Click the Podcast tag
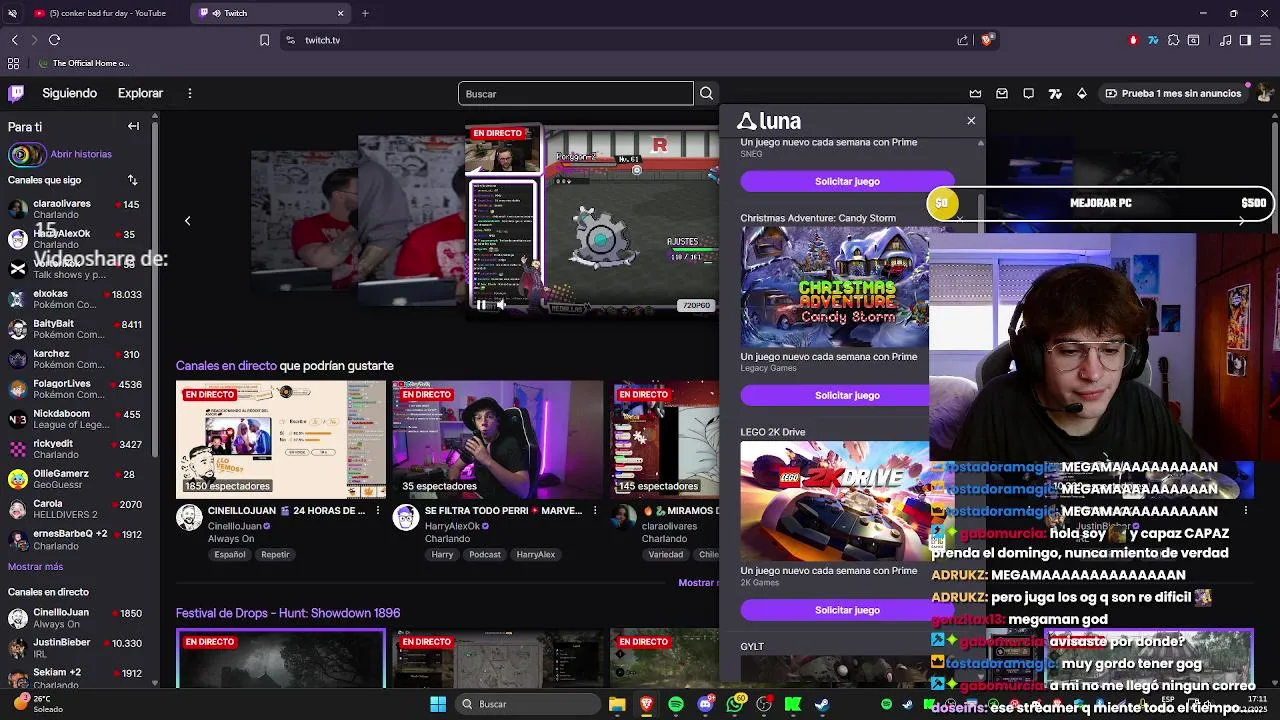The width and height of the screenshot is (1280, 720). tap(485, 555)
